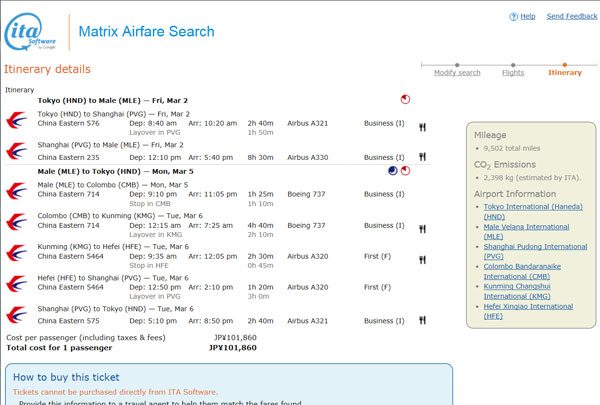The height and width of the screenshot is (405, 600).
Task: Click meal icon for Colombo to Kunming flight
Action: click(422, 229)
